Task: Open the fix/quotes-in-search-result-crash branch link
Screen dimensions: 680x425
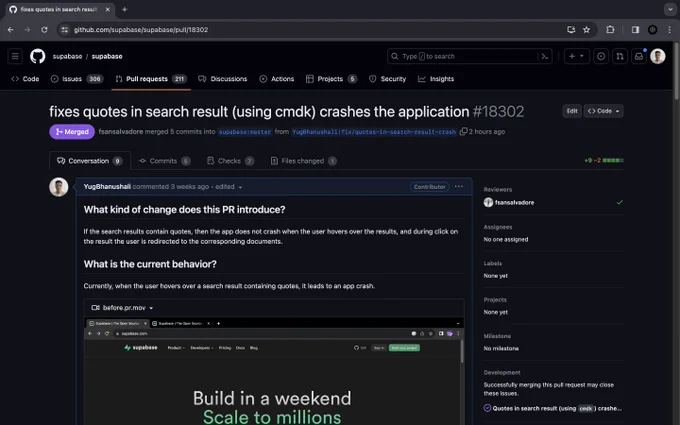Action: pos(374,132)
